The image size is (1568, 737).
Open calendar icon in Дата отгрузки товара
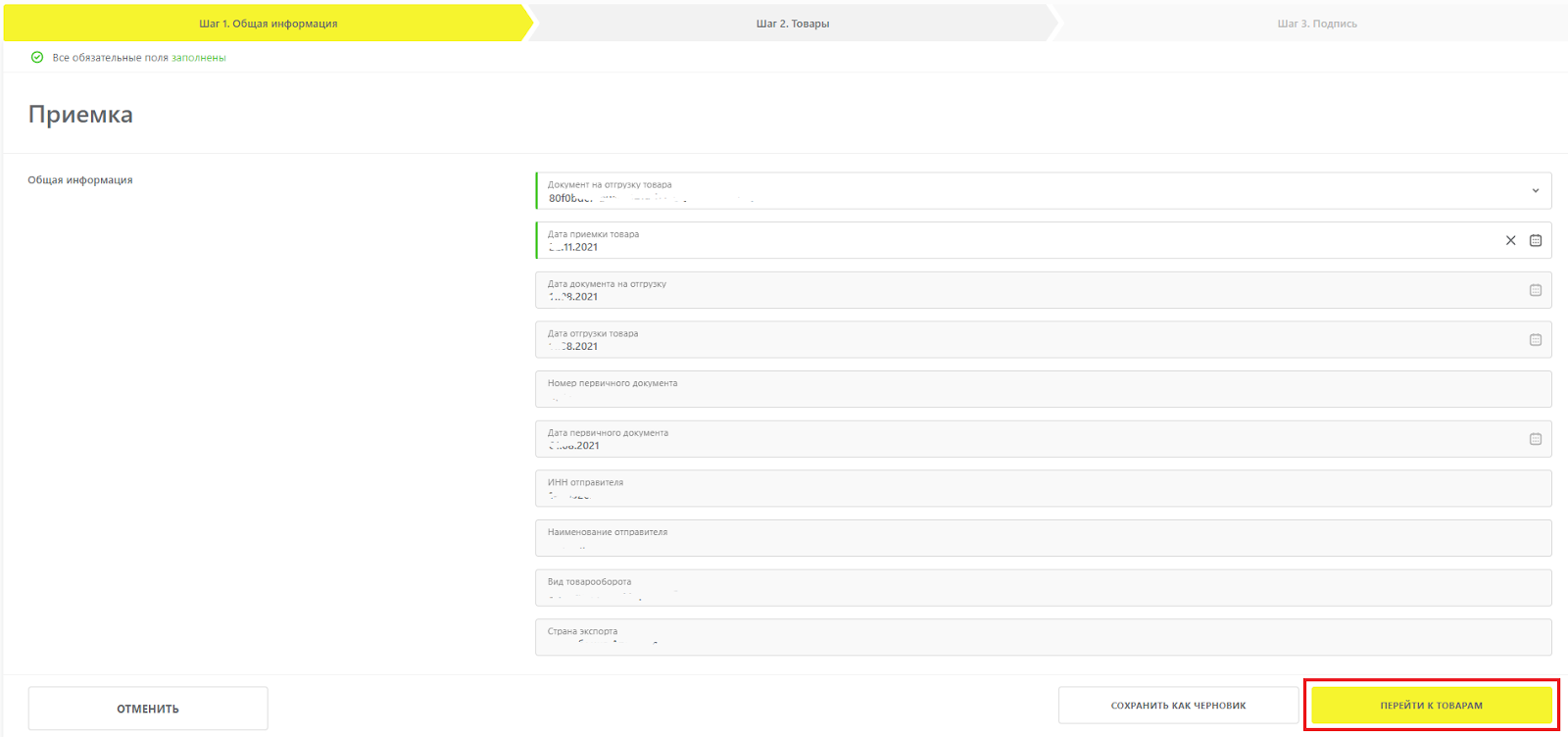1536,340
